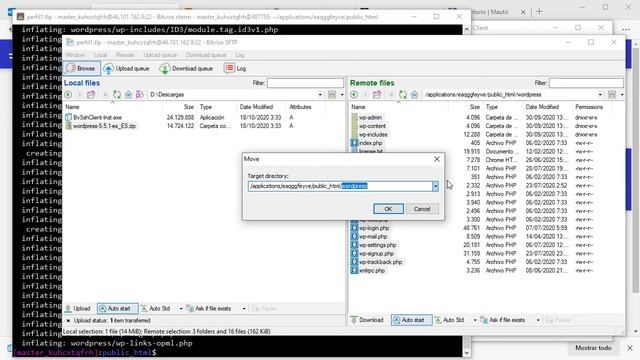The width and height of the screenshot is (640, 360).
Task: Open Auto Std dropdown in local pane
Action: click(181, 309)
